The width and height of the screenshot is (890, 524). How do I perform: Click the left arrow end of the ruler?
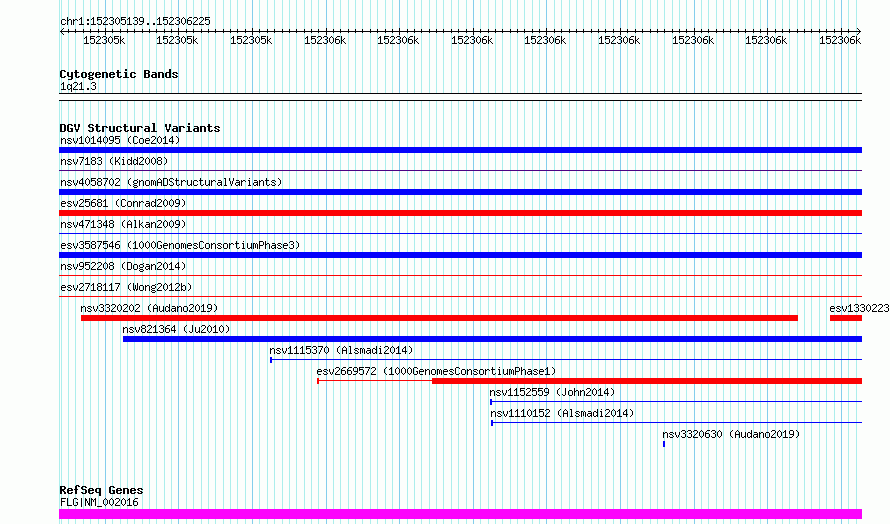coord(62,31)
